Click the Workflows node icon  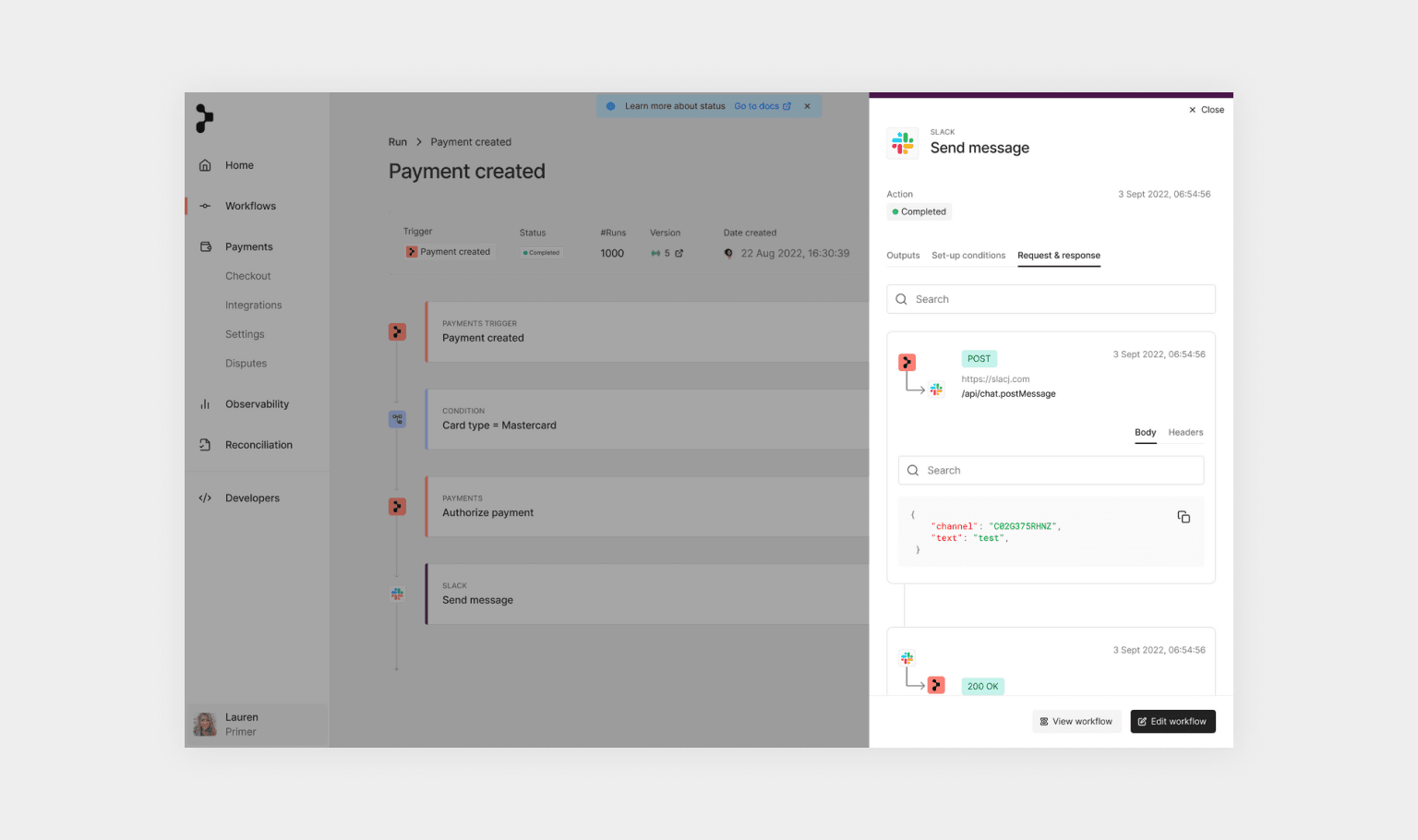[205, 206]
